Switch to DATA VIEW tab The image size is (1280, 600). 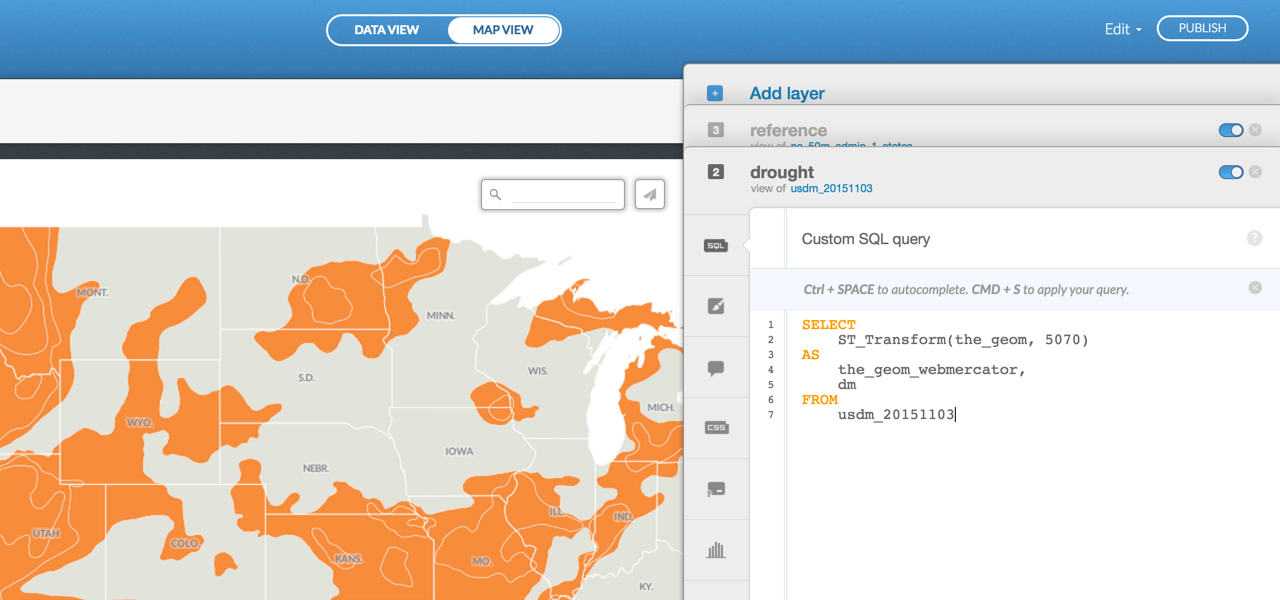387,29
